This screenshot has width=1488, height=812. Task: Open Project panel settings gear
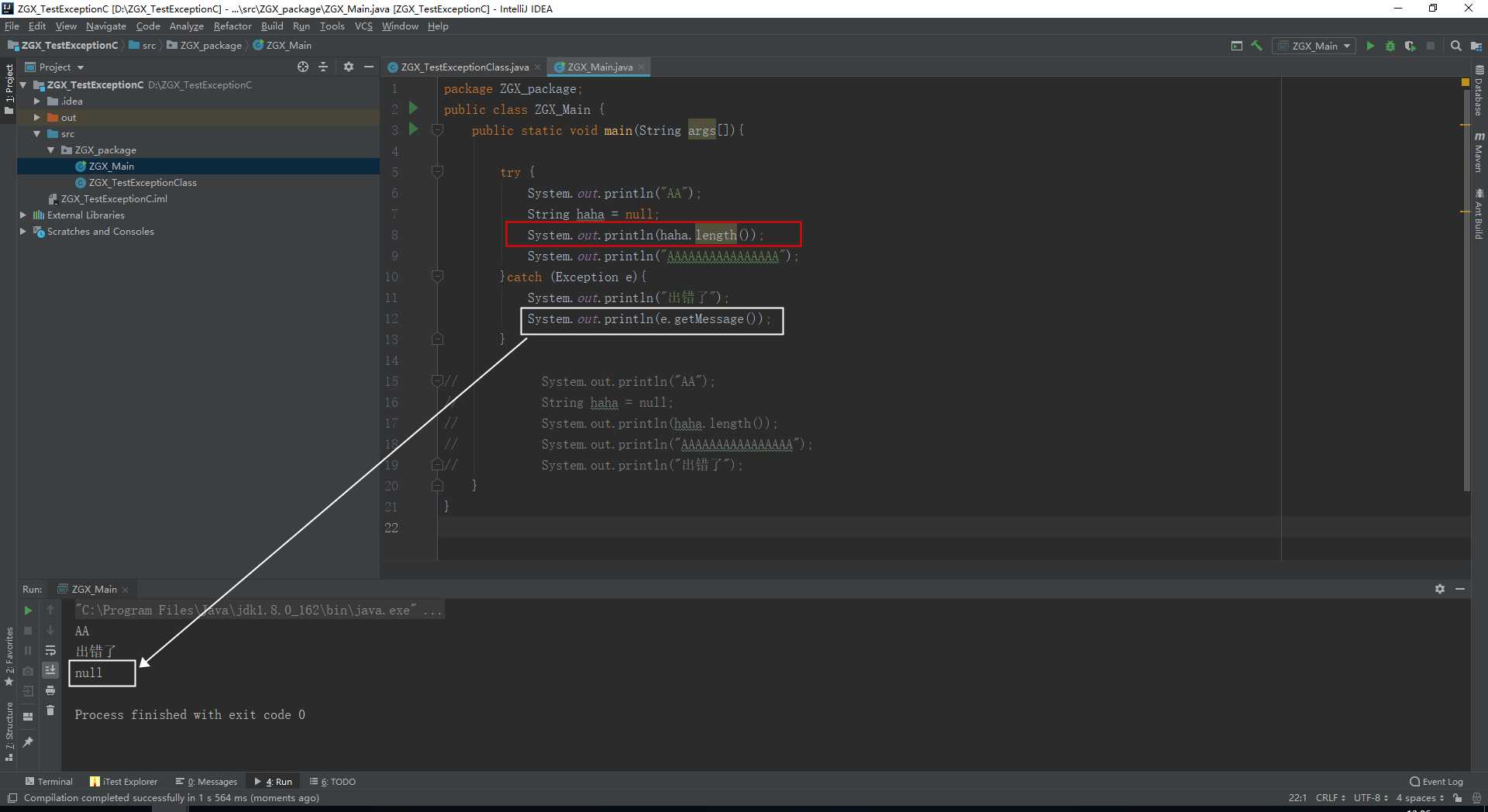[349, 67]
